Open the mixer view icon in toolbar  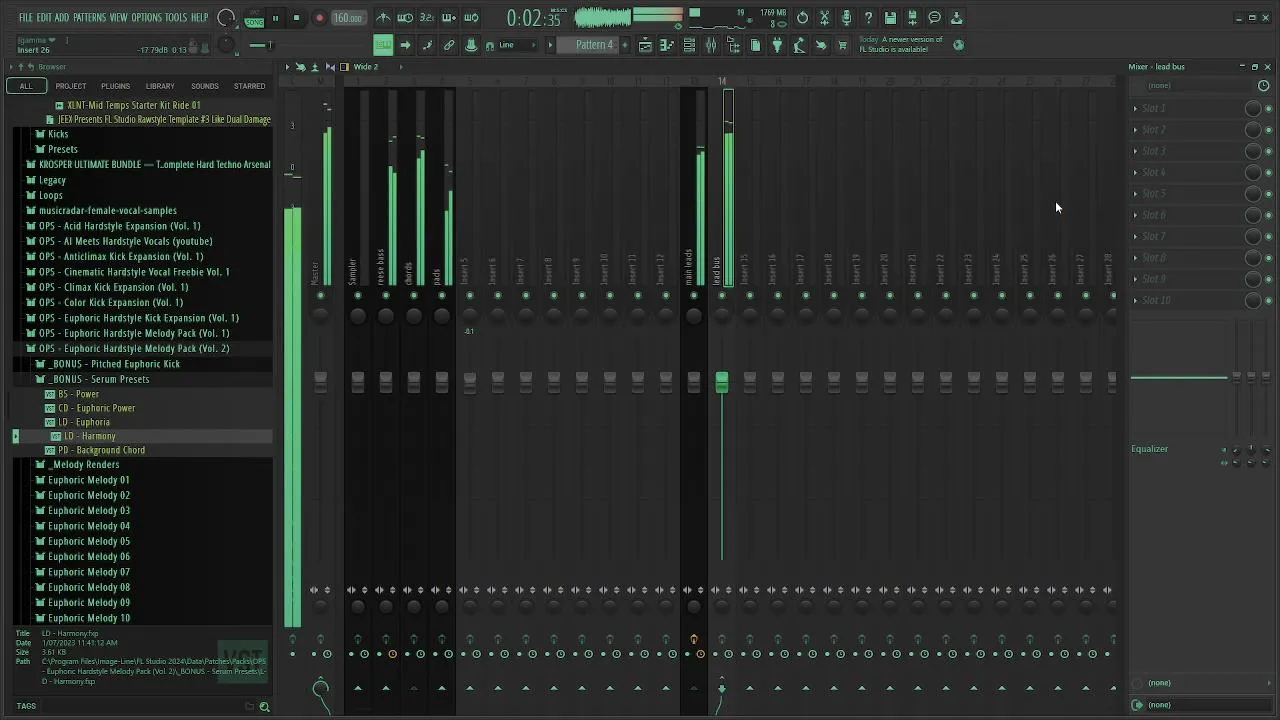pos(711,45)
